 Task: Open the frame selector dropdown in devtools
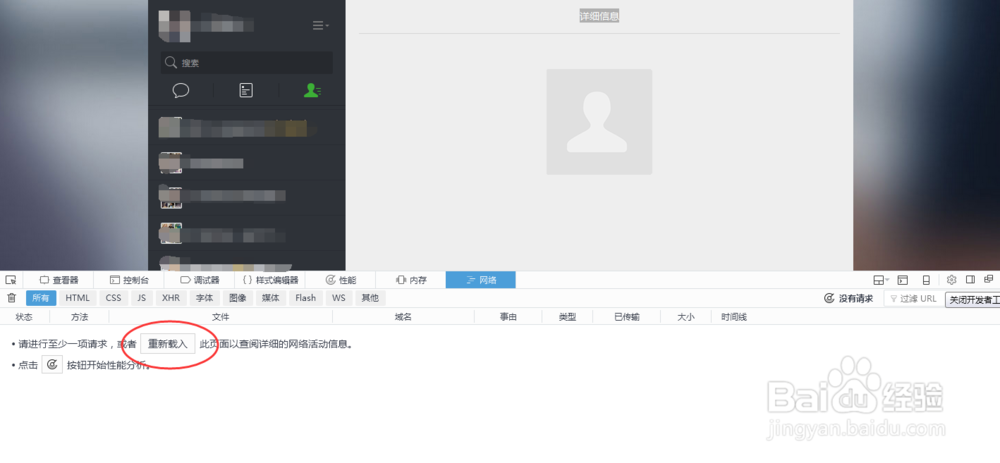pyautogui.click(x=881, y=280)
